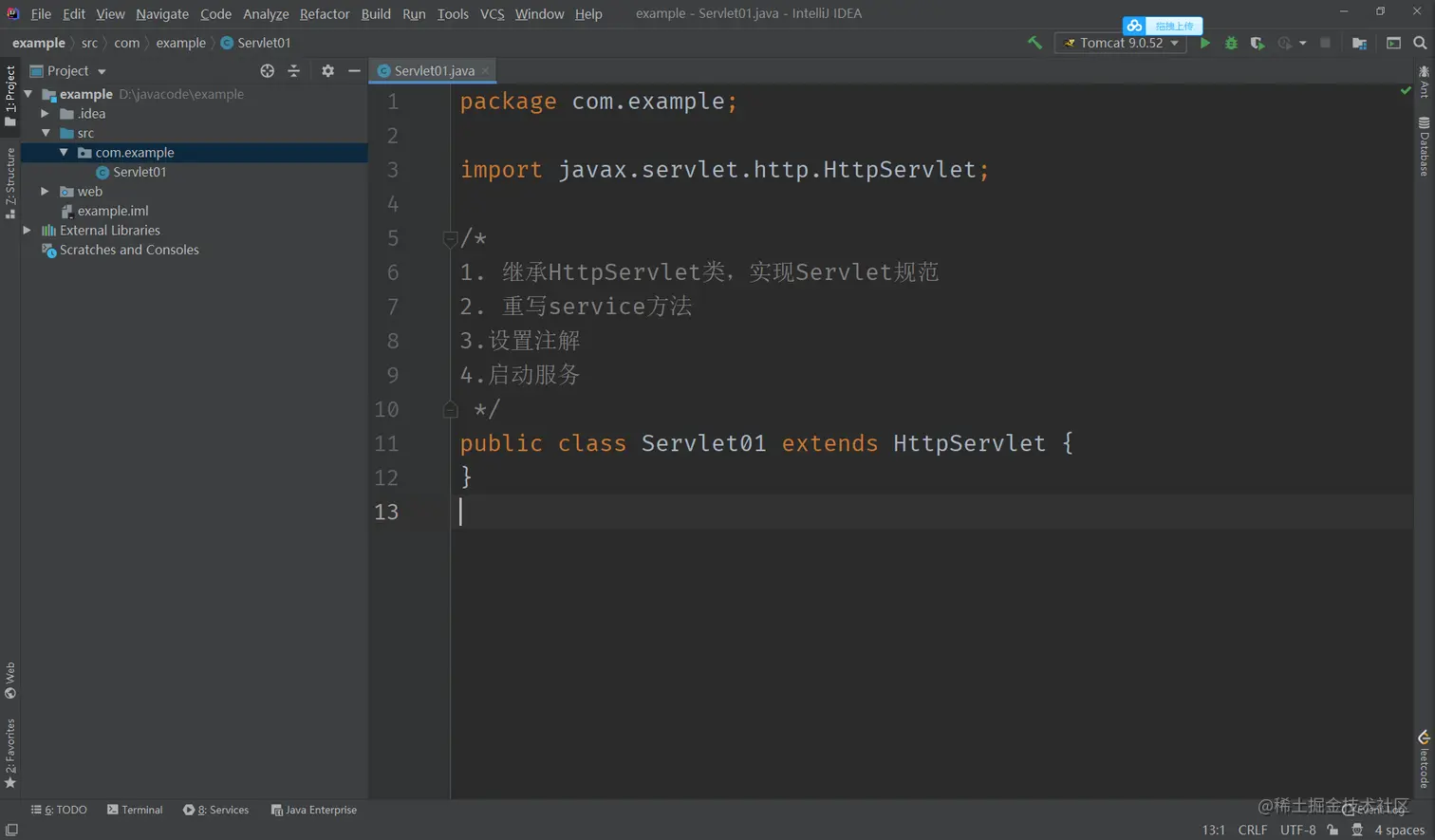Screen dimensions: 1435x840
Task: Select Scratches and Consoles
Action: click(x=121, y=250)
